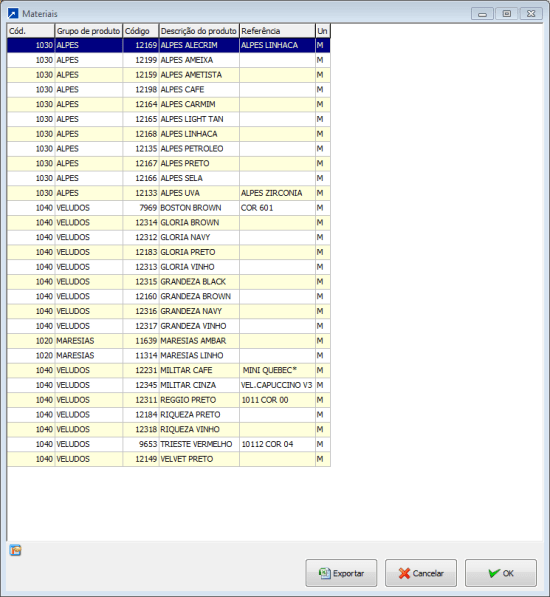The height and width of the screenshot is (597, 550).
Task: Select the ALPES AMEIXA row
Action: click(x=169, y=60)
